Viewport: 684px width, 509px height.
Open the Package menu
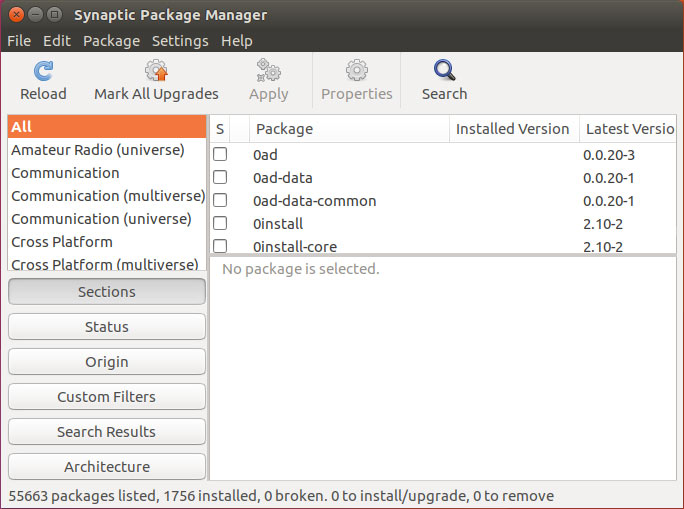click(x=112, y=41)
